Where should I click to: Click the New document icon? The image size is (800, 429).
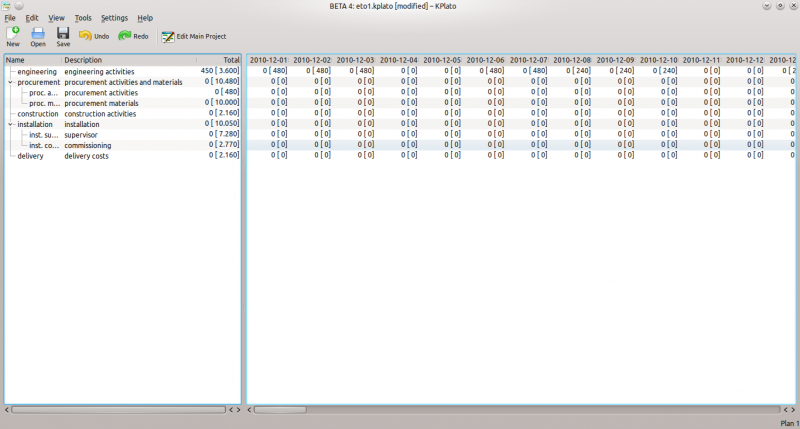(x=12, y=33)
